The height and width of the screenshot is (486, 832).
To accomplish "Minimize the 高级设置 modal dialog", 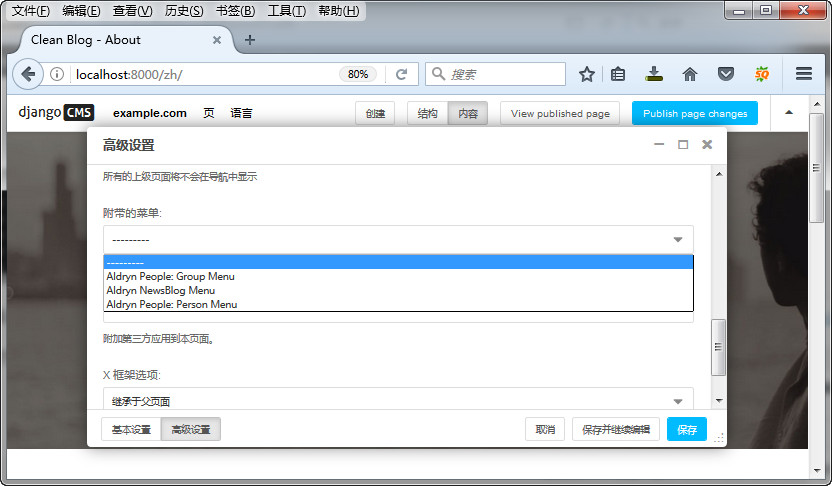I will tap(659, 144).
